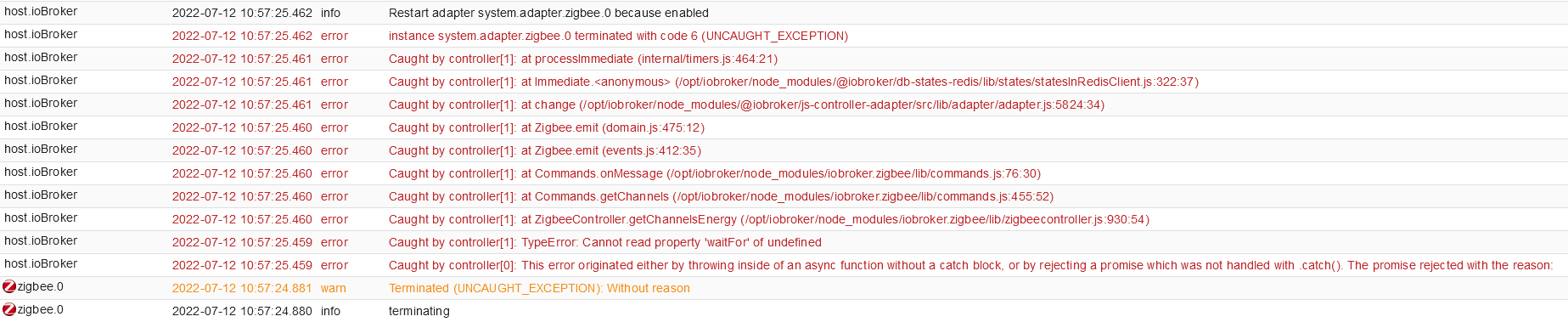This screenshot has height=322, width=1568.
Task: Select the 'terminated with code 6' error message
Action: (618, 36)
